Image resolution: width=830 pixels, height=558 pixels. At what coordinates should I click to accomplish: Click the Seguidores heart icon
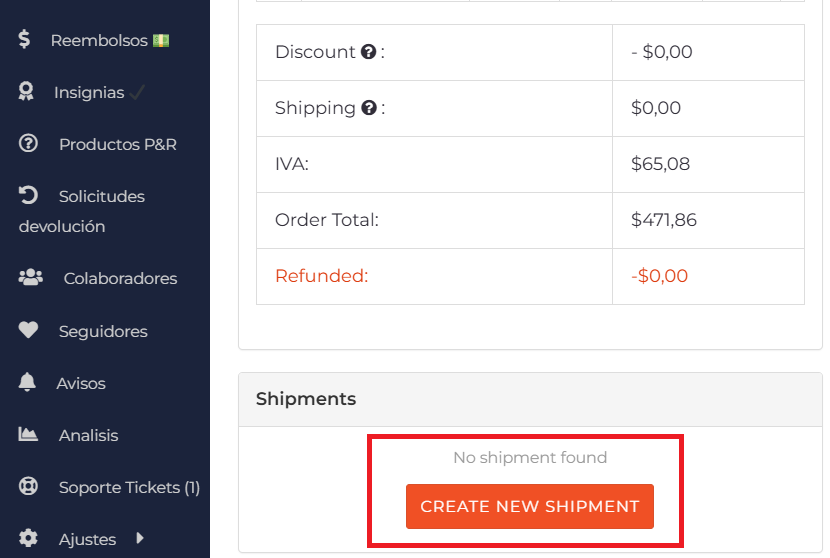coord(28,330)
